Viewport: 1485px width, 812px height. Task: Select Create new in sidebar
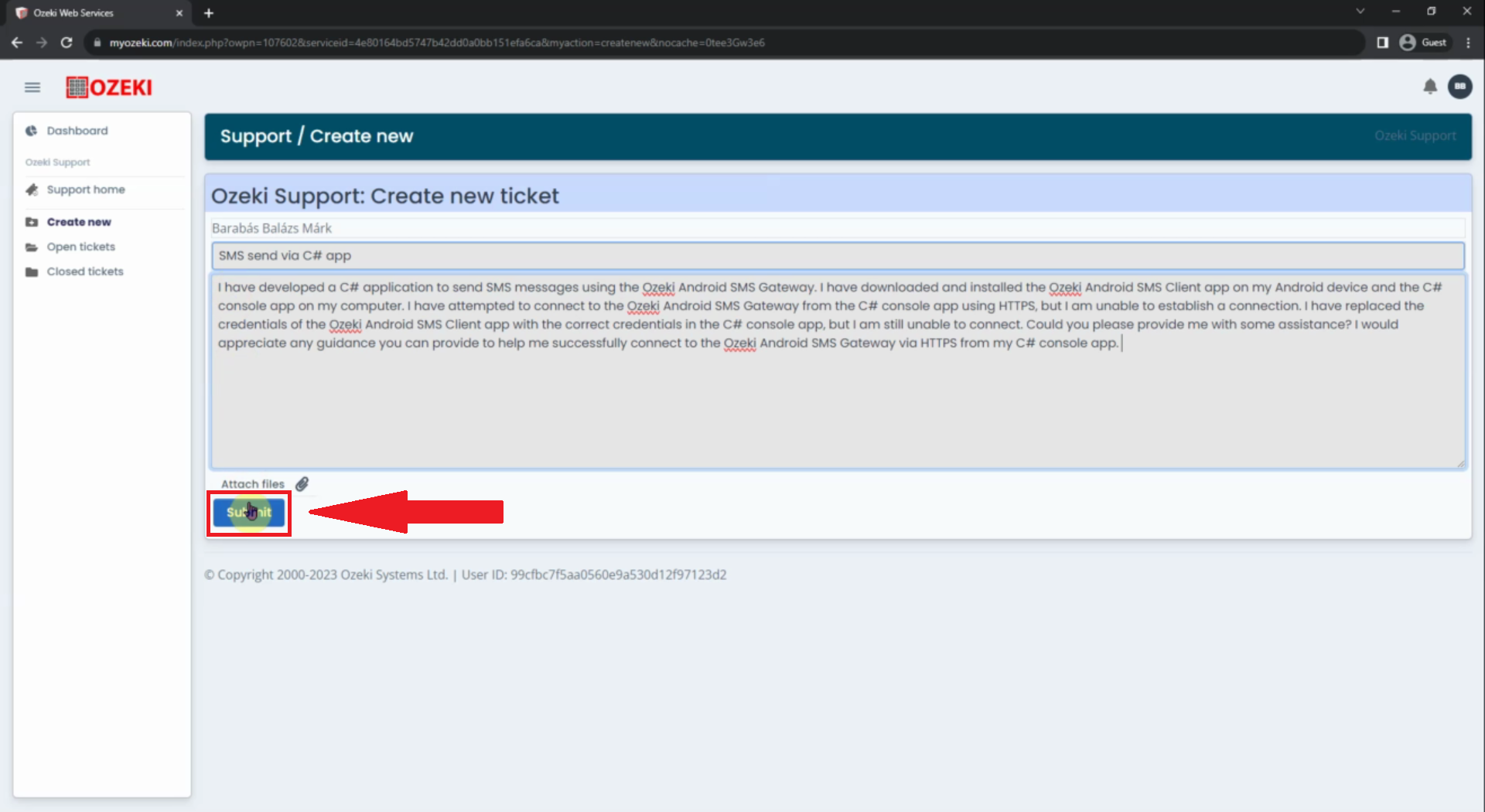tap(79, 222)
